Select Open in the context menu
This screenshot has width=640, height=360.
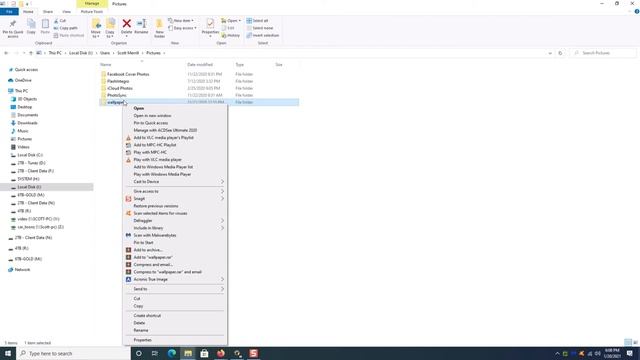click(175, 108)
